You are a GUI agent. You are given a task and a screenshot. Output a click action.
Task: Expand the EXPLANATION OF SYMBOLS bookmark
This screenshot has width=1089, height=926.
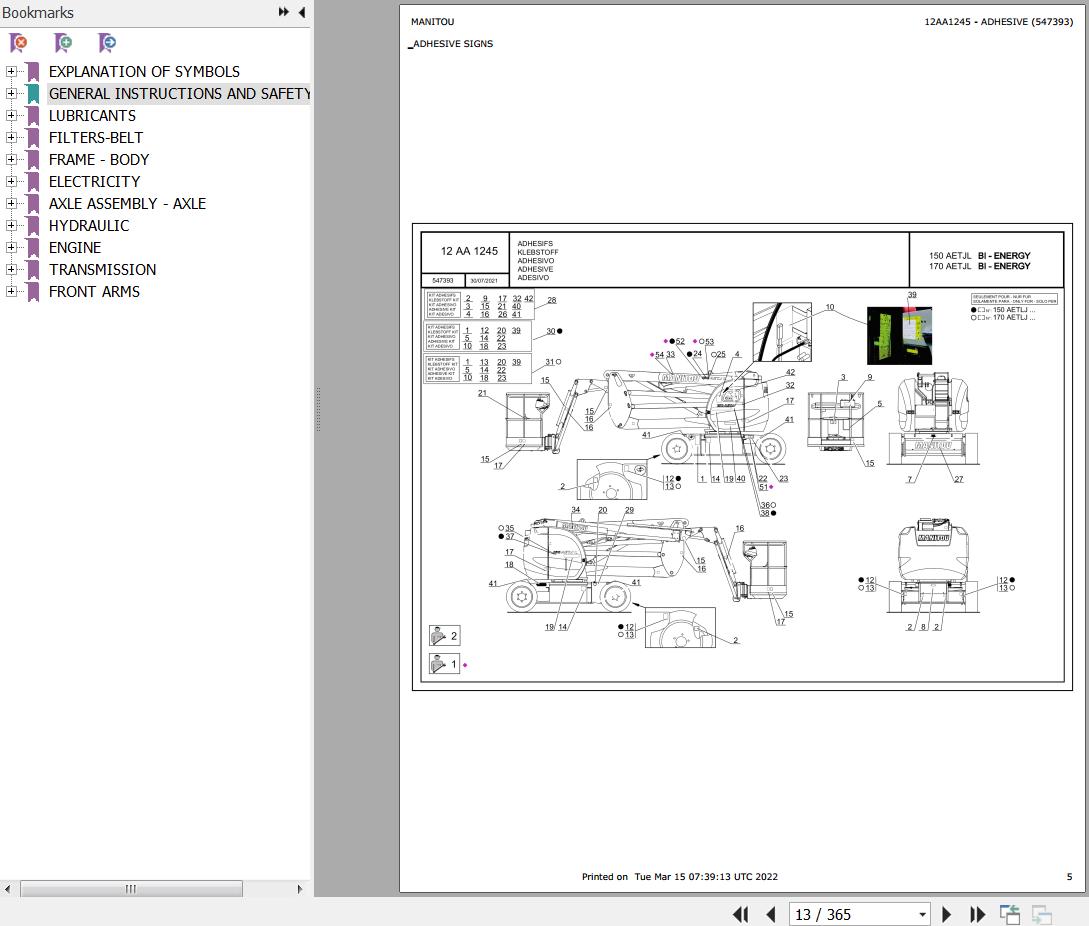point(10,72)
